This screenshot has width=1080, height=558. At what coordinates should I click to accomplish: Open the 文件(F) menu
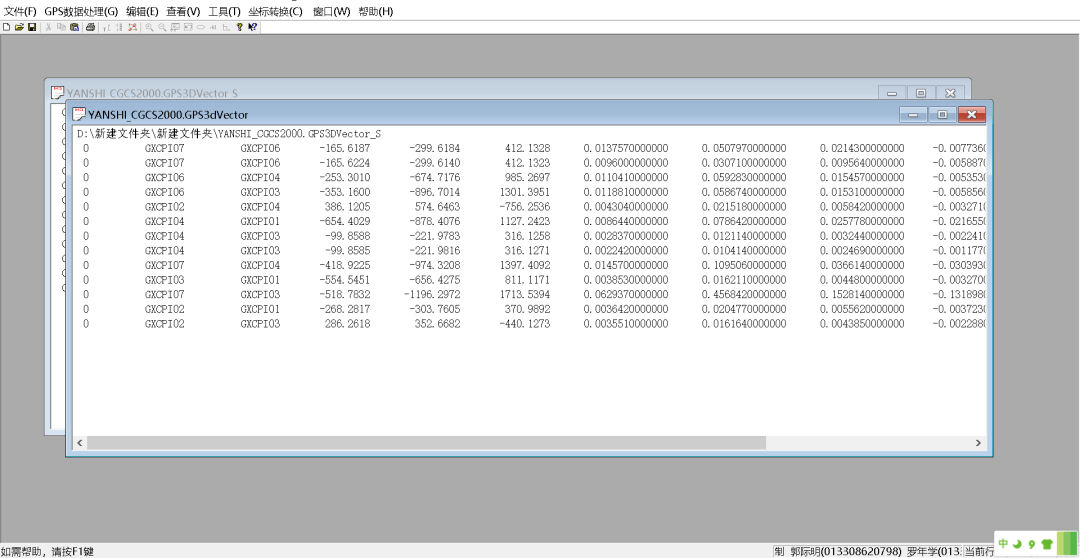pyautogui.click(x=20, y=11)
